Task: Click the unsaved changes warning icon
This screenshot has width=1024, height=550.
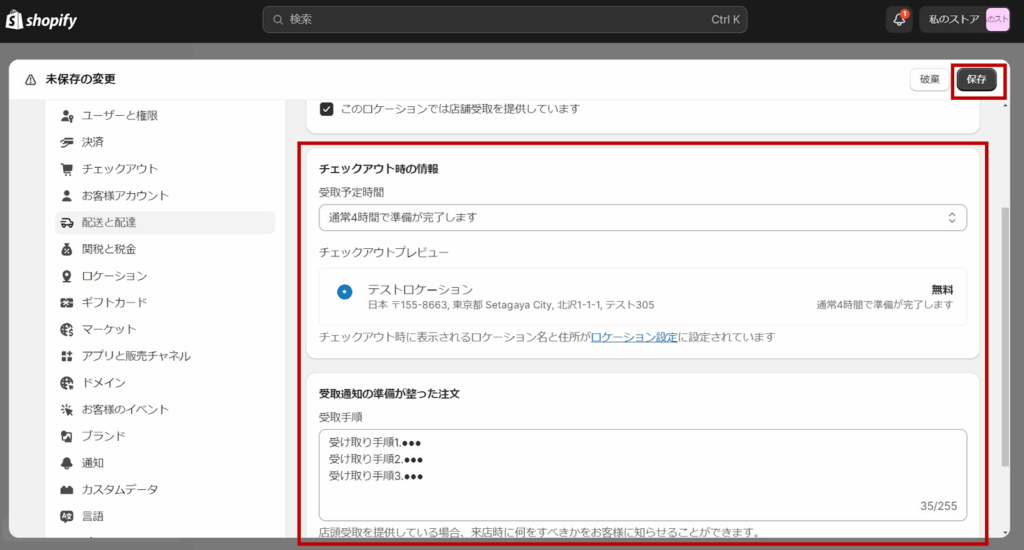Action: pos(30,80)
